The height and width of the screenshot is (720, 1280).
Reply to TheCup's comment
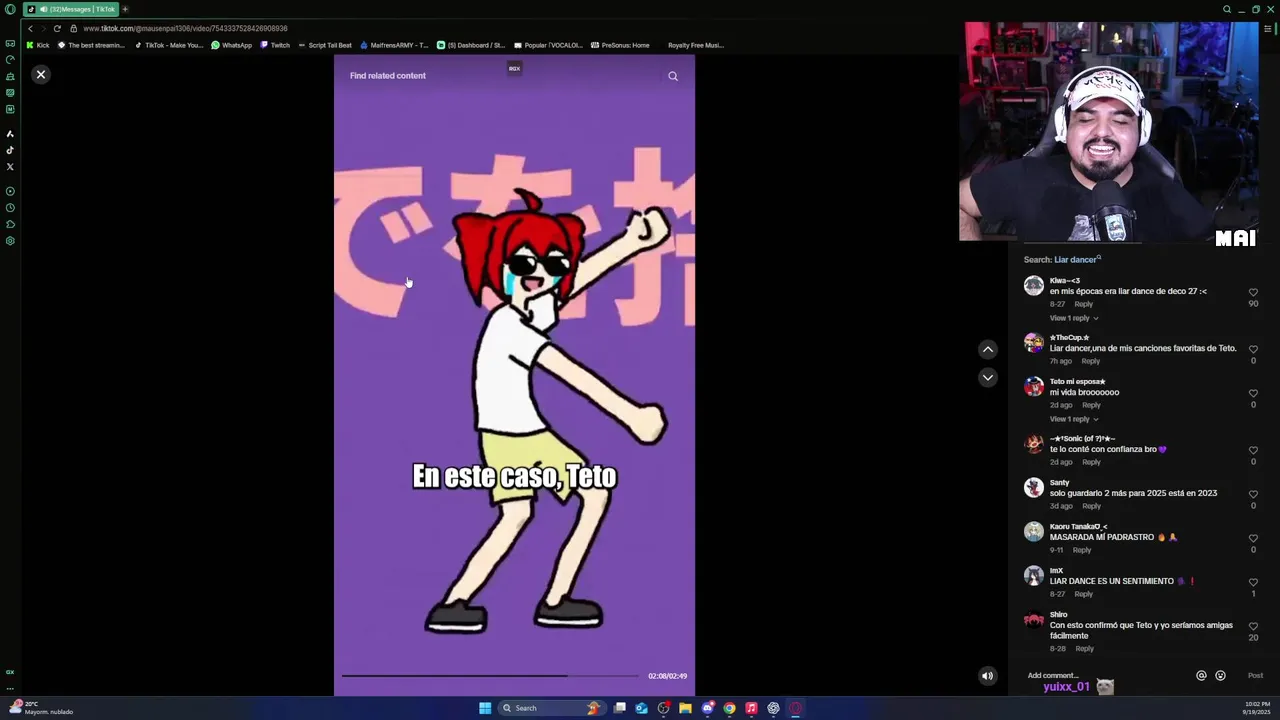click(x=1091, y=361)
